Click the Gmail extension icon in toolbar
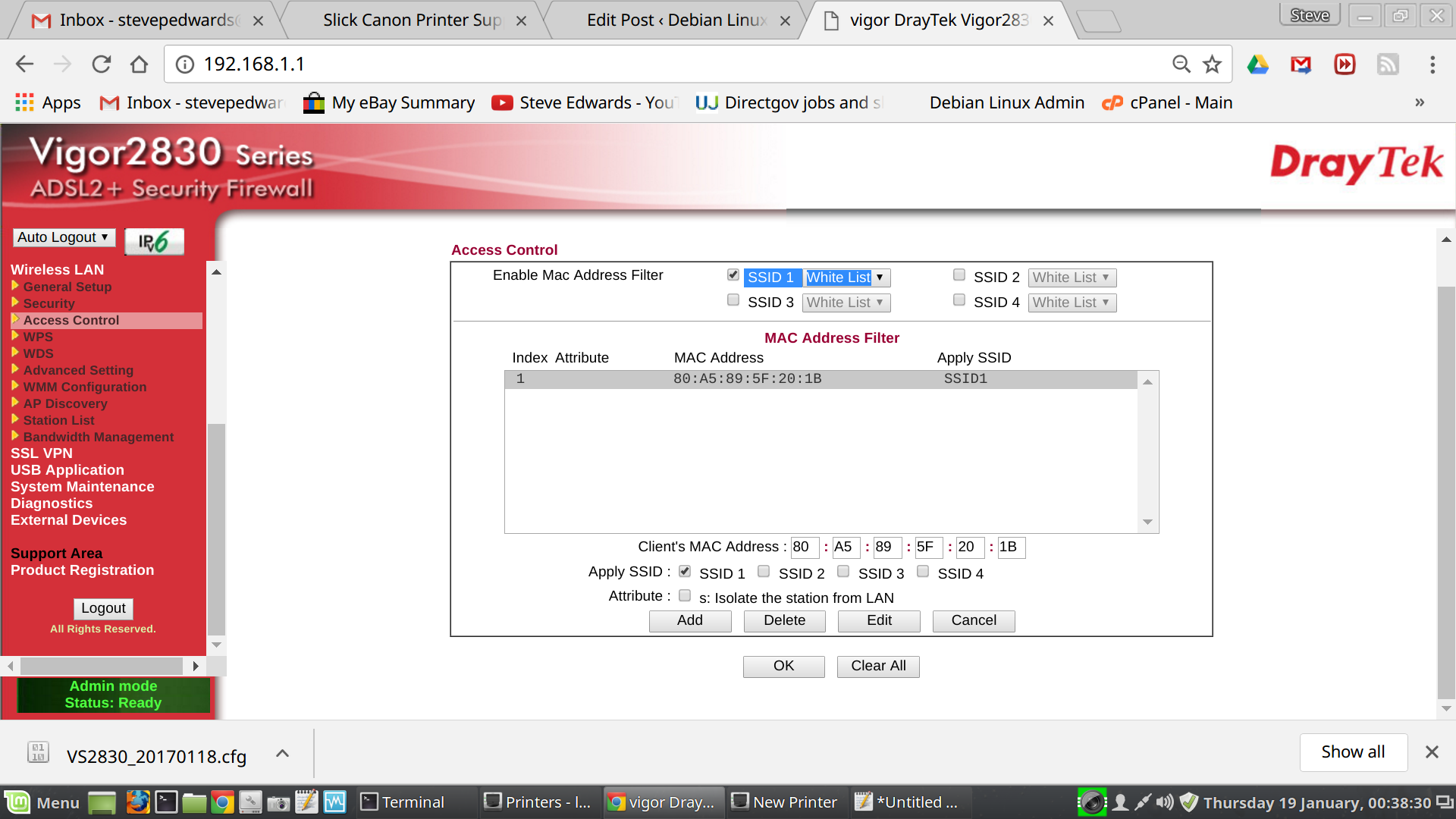This screenshot has height=819, width=1456. click(1301, 64)
